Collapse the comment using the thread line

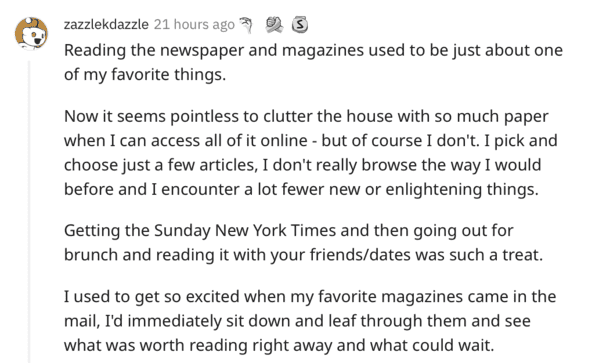coord(29,211)
